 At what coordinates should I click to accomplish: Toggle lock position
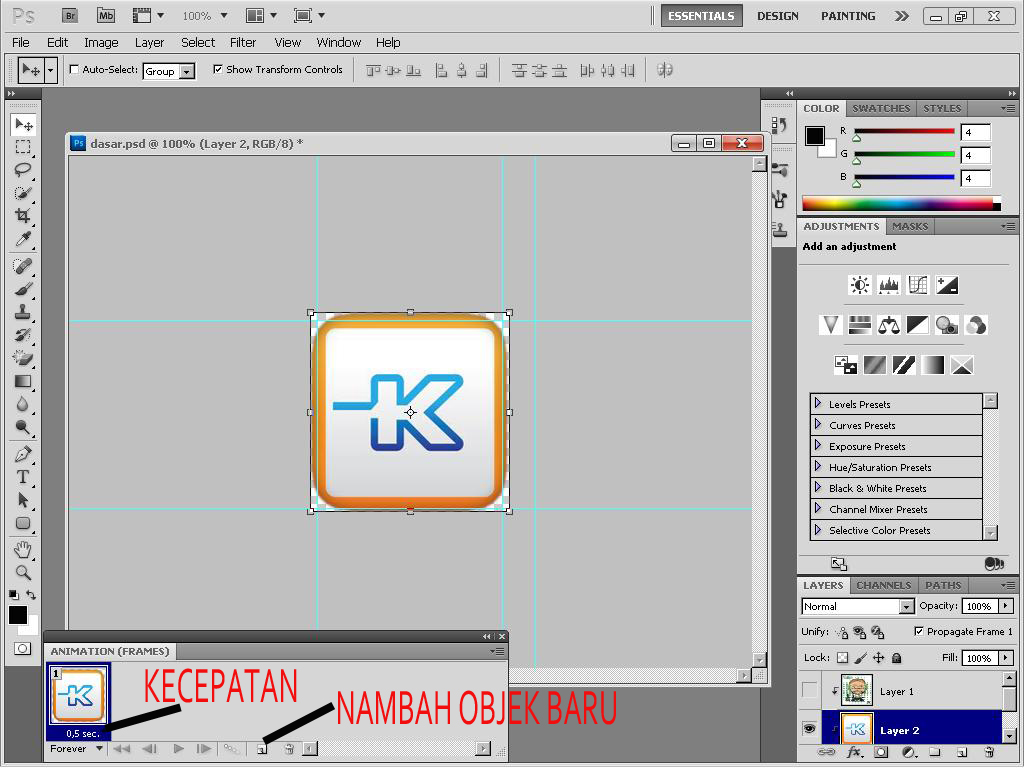(x=878, y=658)
